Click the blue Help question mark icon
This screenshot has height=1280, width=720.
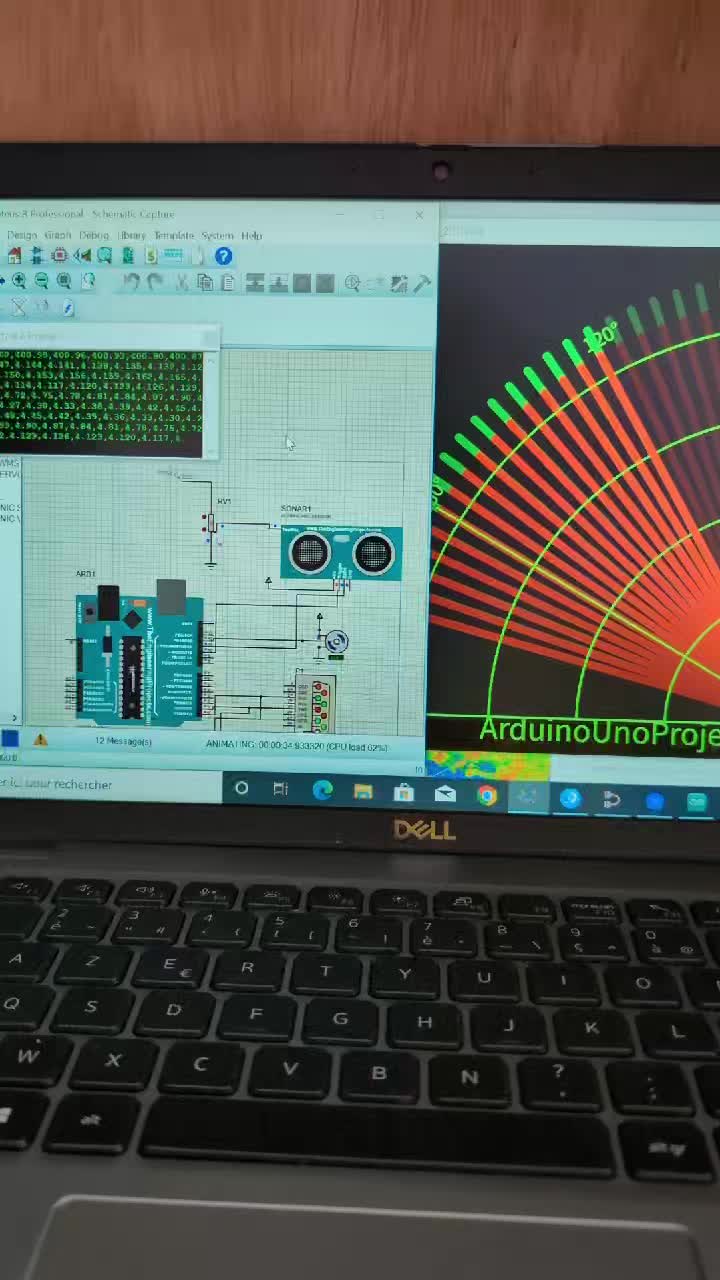(224, 256)
